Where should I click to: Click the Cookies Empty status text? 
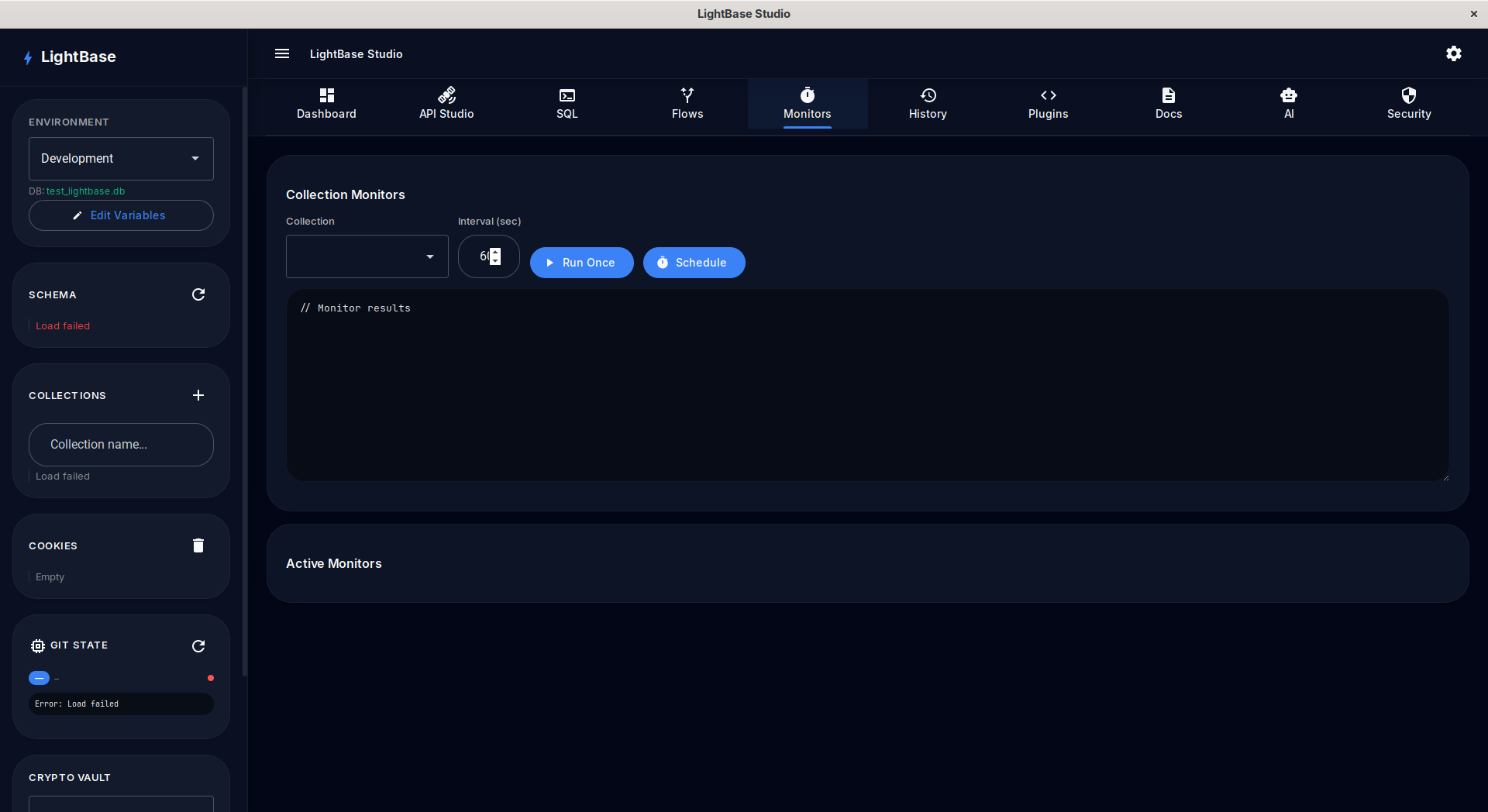point(50,577)
